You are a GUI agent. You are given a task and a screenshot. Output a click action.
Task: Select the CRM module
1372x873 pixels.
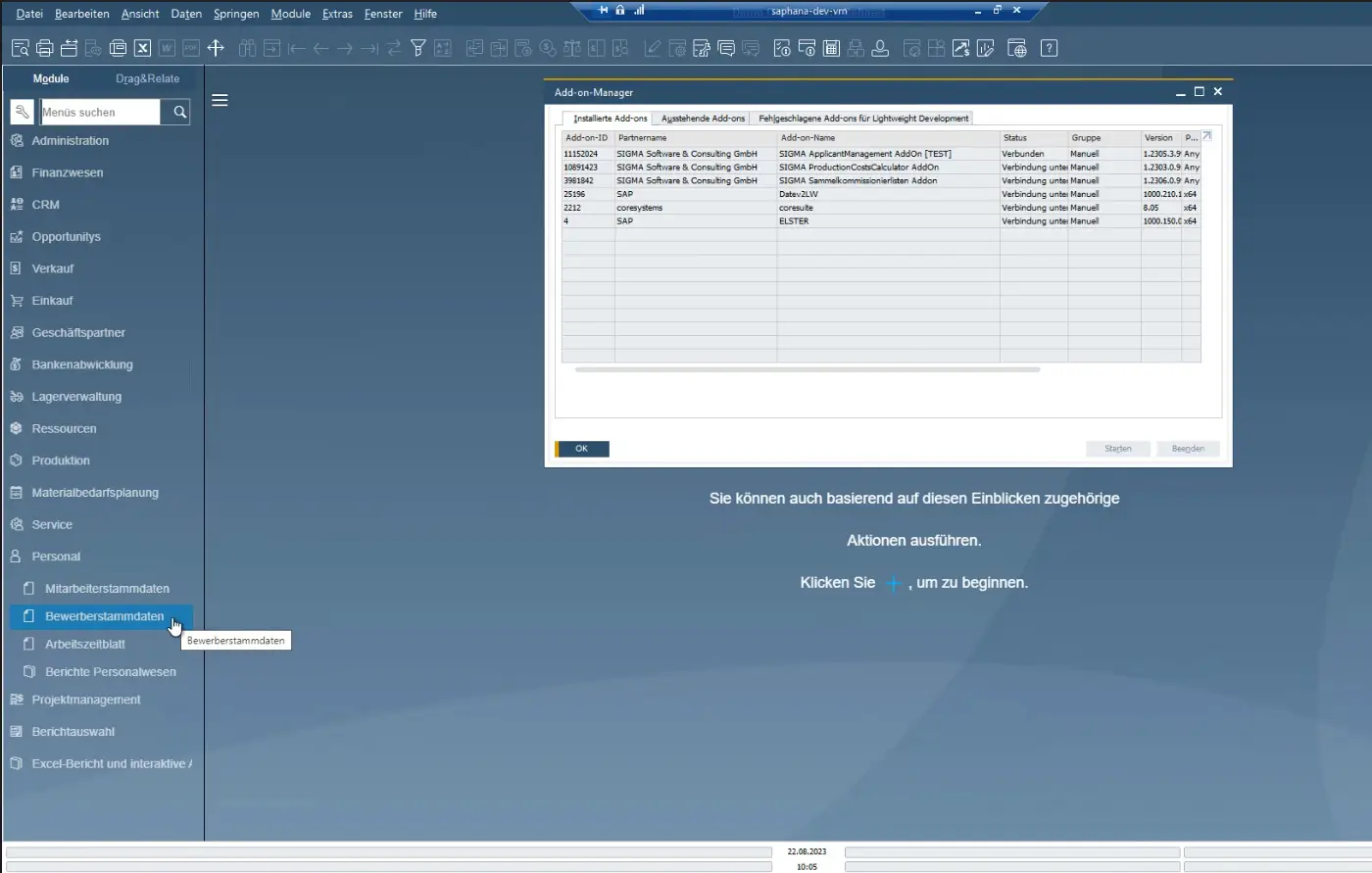(x=43, y=204)
